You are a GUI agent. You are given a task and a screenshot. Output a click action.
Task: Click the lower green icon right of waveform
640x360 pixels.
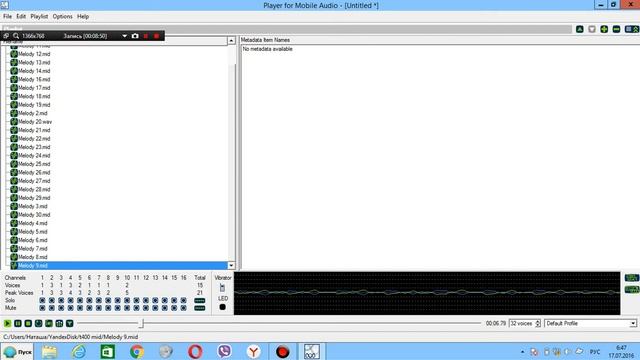click(x=632, y=289)
